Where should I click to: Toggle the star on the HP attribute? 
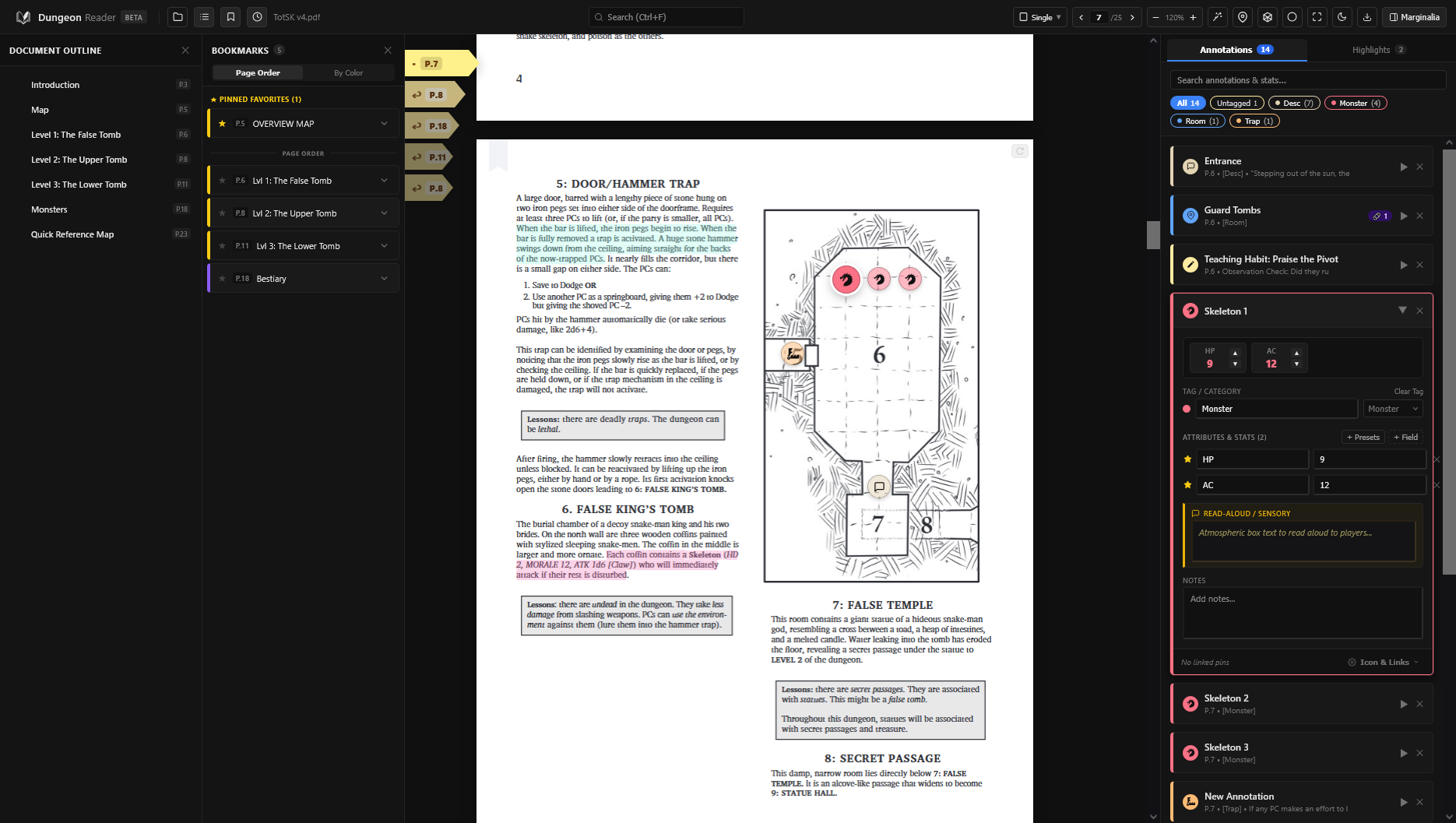[x=1187, y=459]
